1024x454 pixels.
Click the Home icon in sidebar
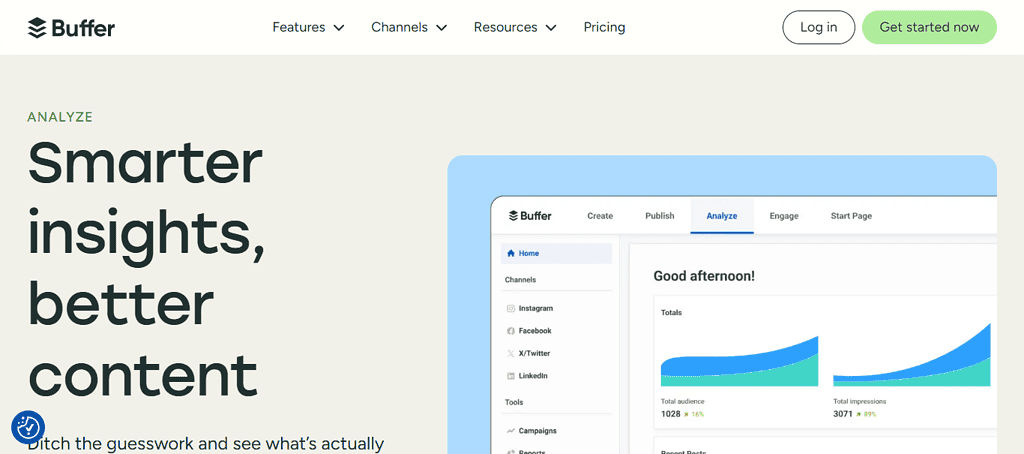511,254
